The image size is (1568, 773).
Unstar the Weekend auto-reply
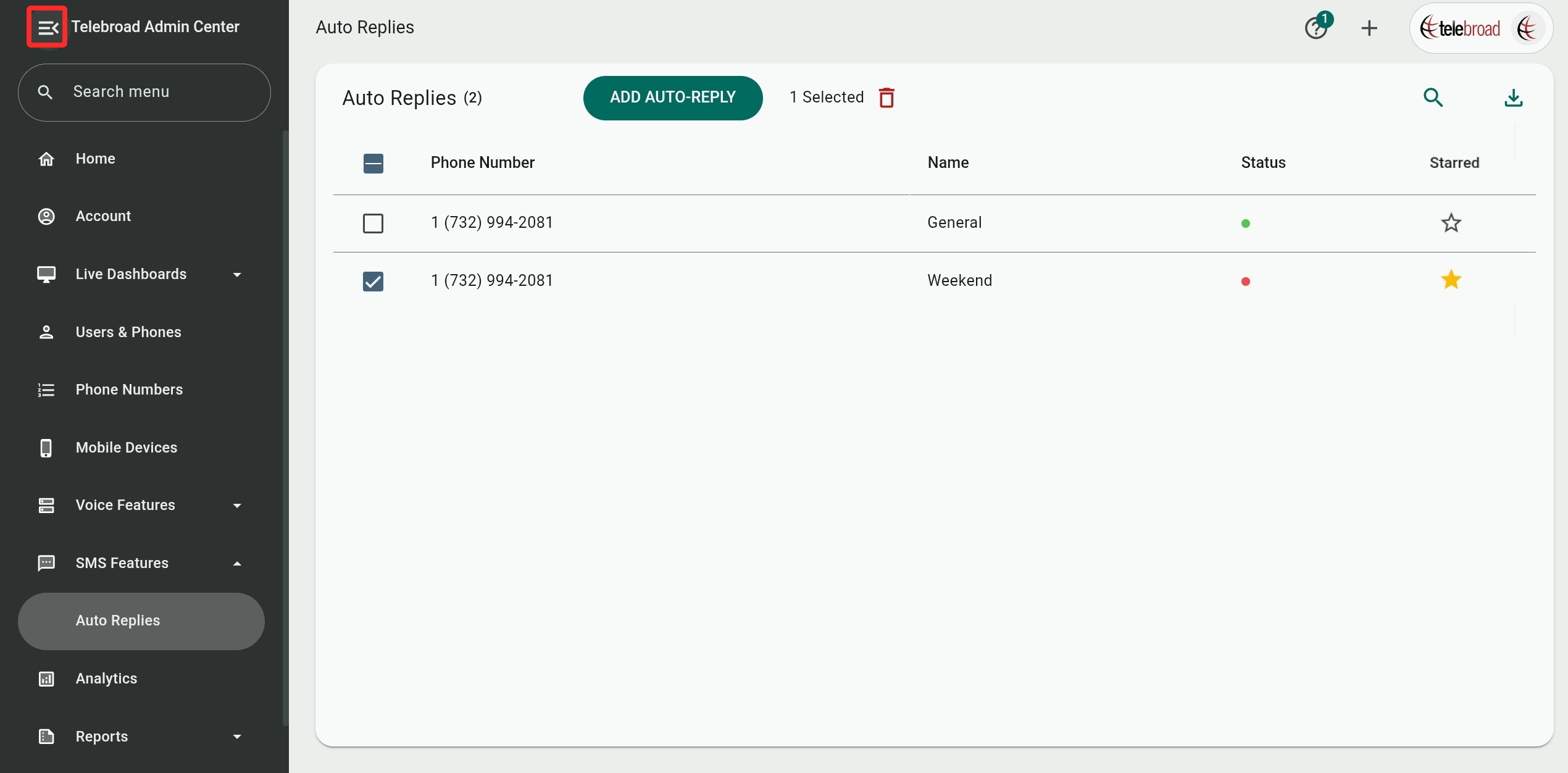click(1451, 280)
